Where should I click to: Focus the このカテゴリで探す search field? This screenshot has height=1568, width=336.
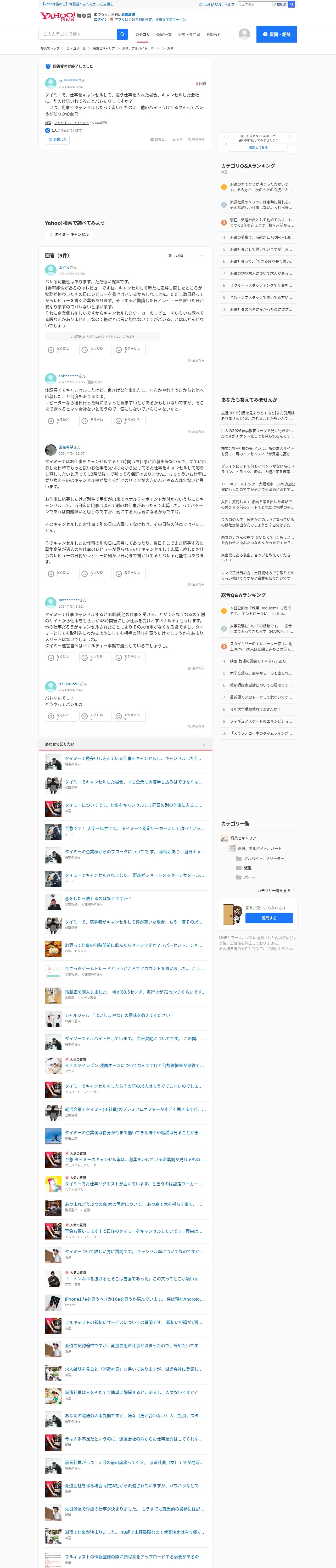coord(77,34)
